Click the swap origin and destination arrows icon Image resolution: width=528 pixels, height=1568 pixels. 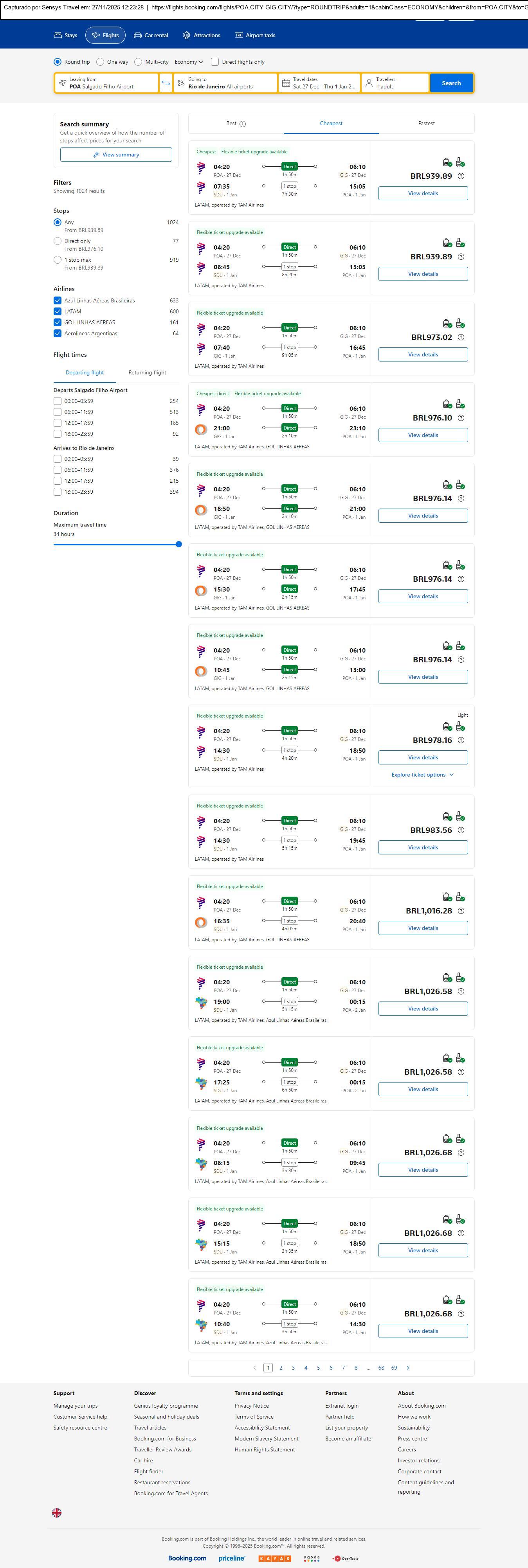click(166, 83)
